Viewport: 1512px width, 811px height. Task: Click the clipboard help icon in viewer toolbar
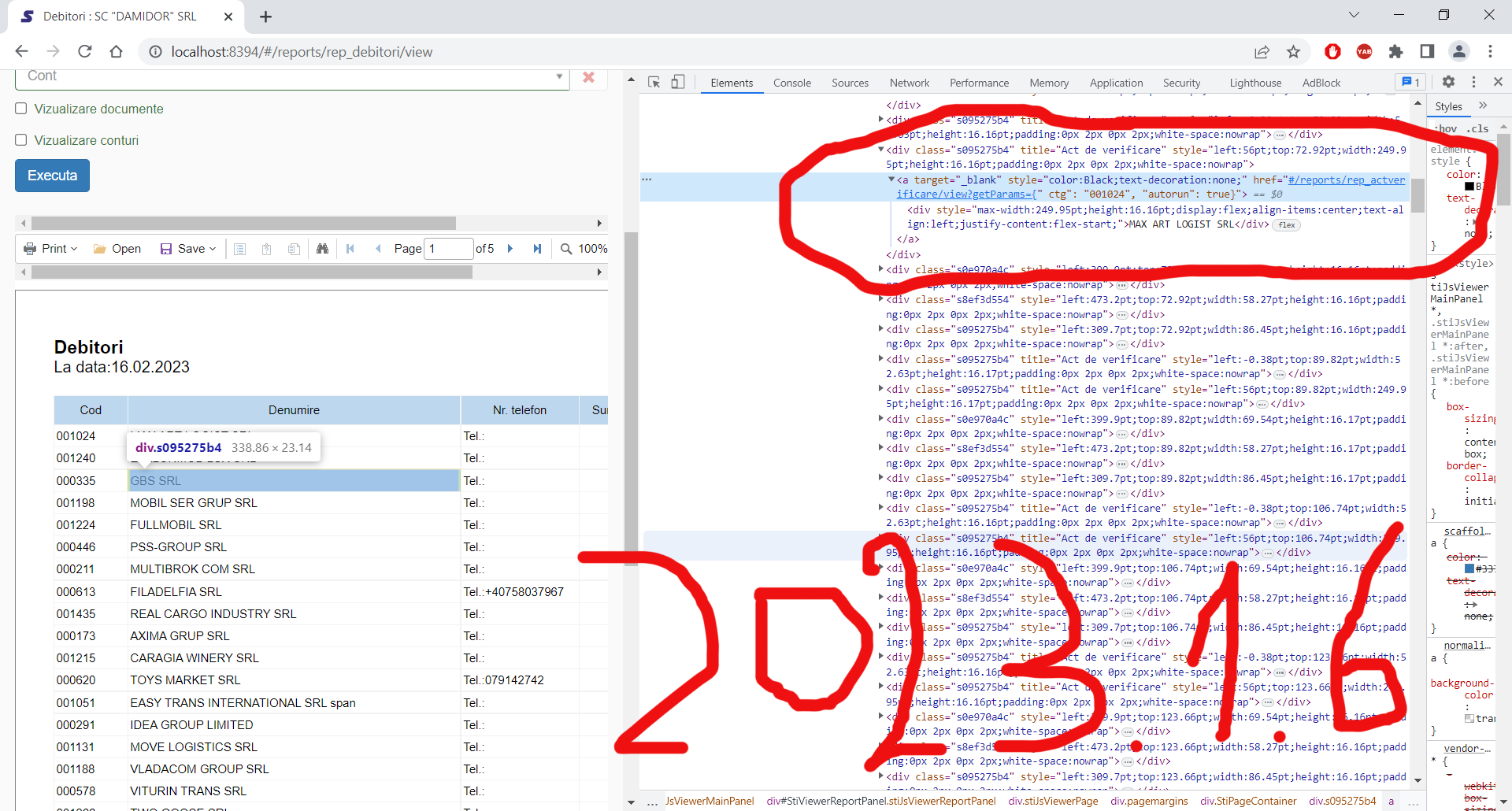(267, 249)
